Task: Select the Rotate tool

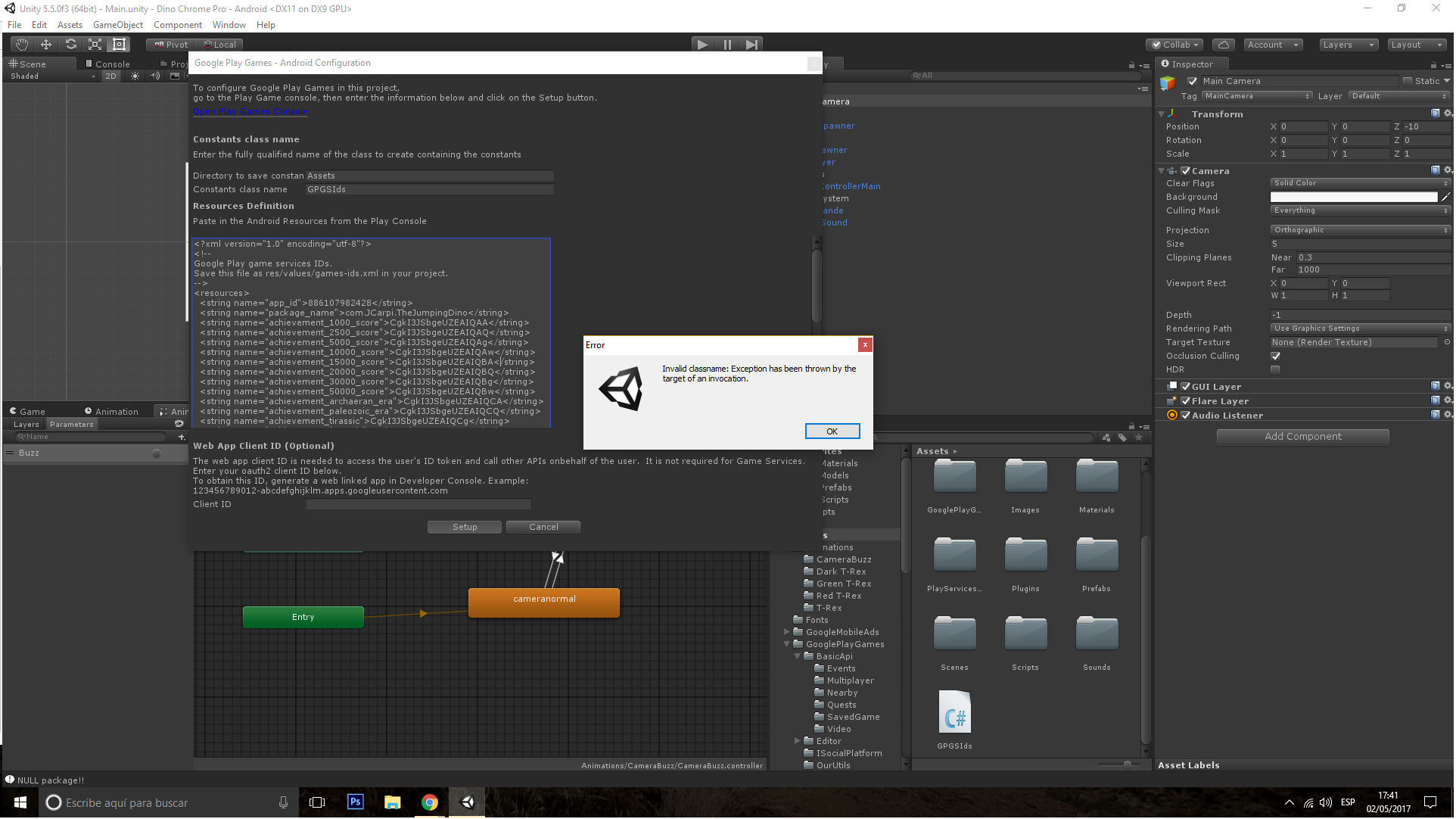Action: click(x=70, y=45)
